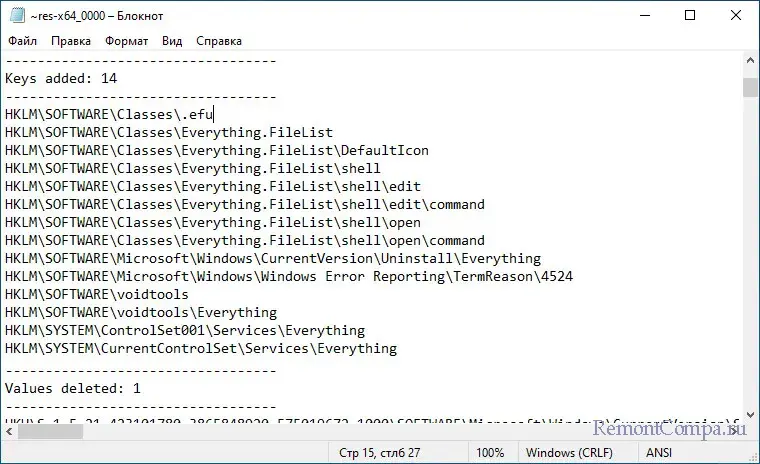Open the Формат menu
Viewport: 760px width, 464px height.
[126, 41]
